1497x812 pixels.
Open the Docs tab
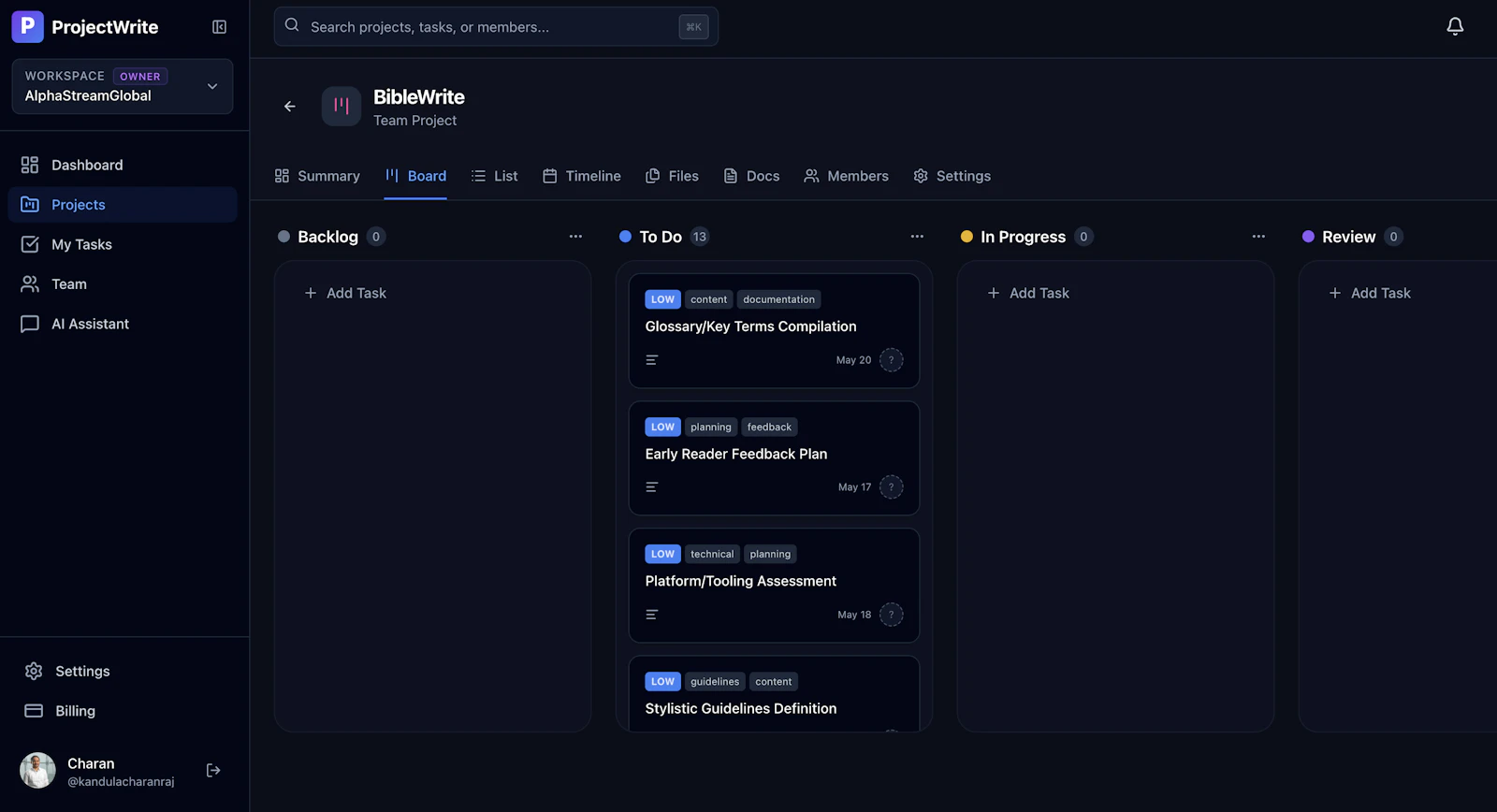(751, 176)
